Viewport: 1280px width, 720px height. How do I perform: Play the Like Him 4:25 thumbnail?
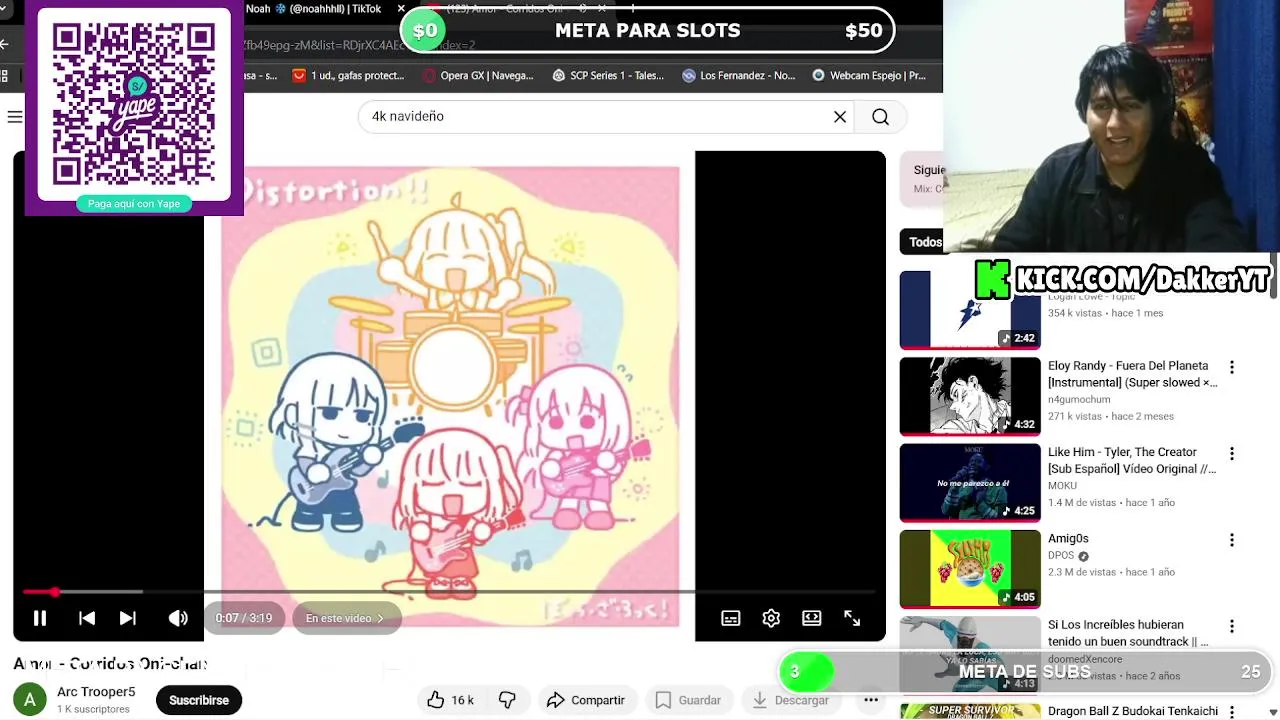(970, 482)
